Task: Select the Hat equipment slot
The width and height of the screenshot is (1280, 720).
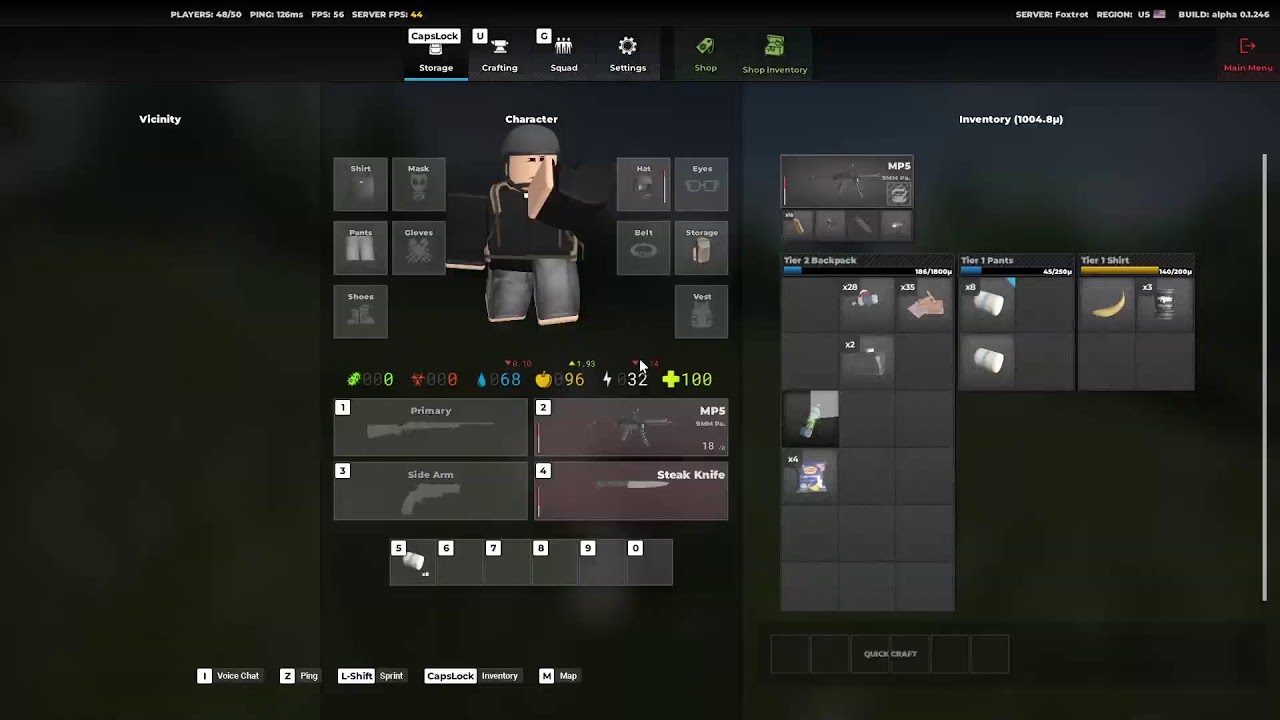Action: (x=643, y=184)
